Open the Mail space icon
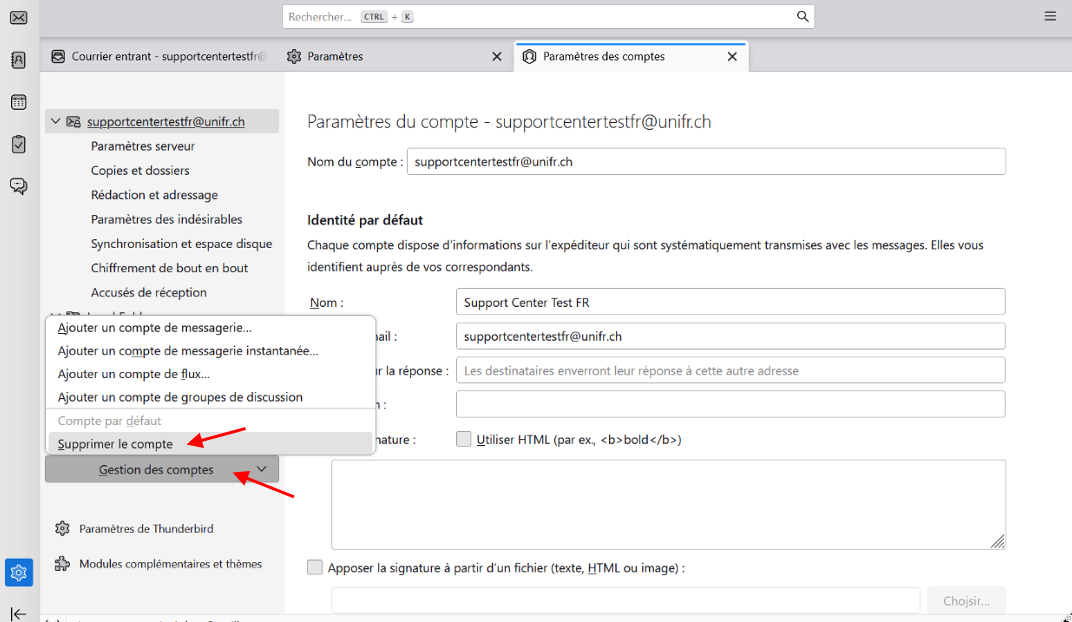Image resolution: width=1072 pixels, height=622 pixels. (18, 17)
